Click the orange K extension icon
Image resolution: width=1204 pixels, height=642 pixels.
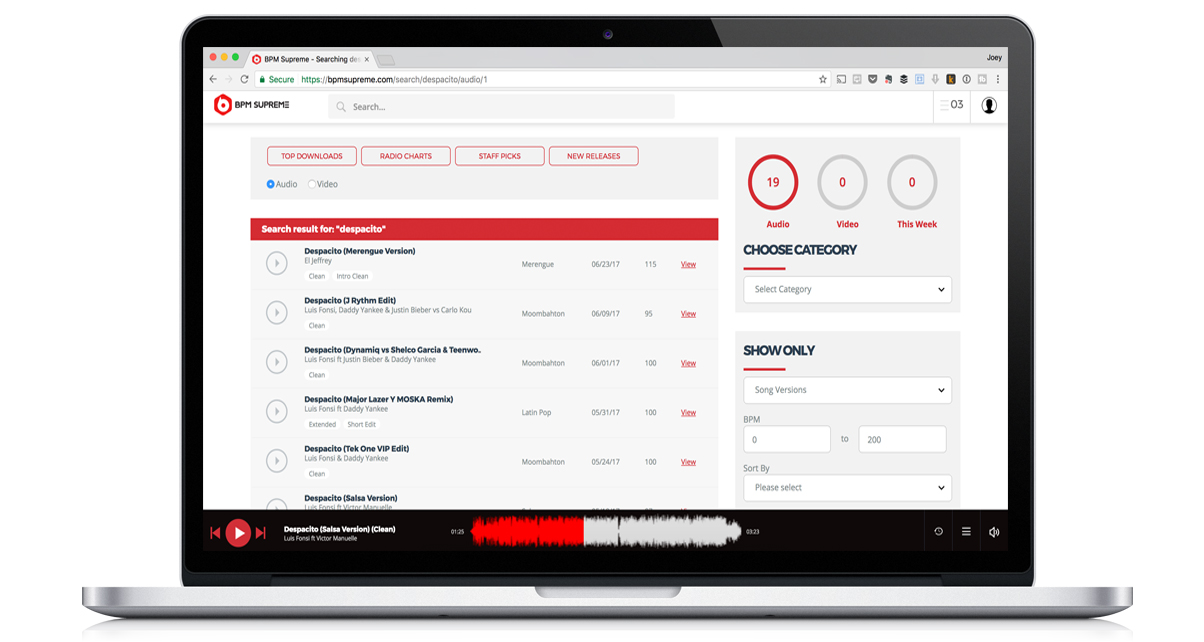coord(951,79)
